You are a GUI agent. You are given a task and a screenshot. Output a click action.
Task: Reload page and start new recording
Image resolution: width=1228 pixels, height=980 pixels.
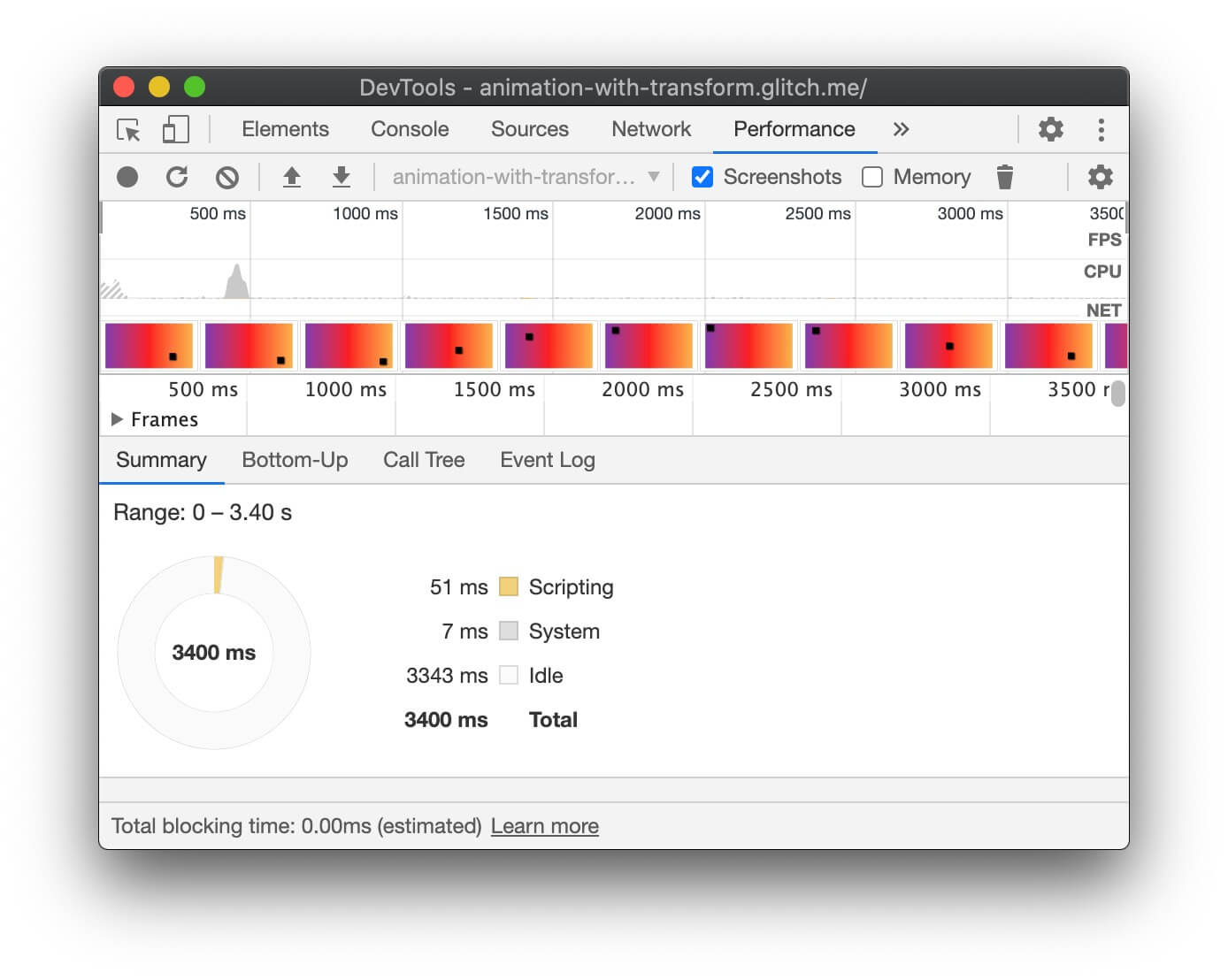click(x=177, y=177)
